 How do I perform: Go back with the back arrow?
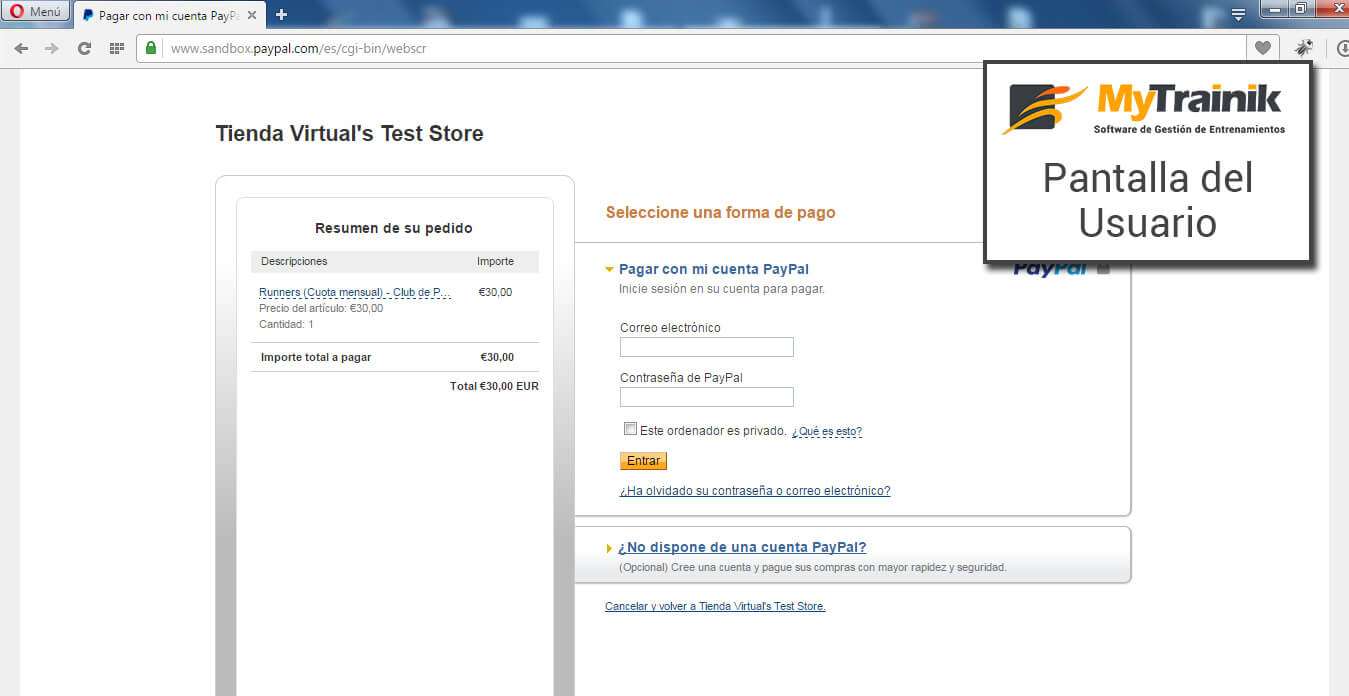click(x=21, y=48)
